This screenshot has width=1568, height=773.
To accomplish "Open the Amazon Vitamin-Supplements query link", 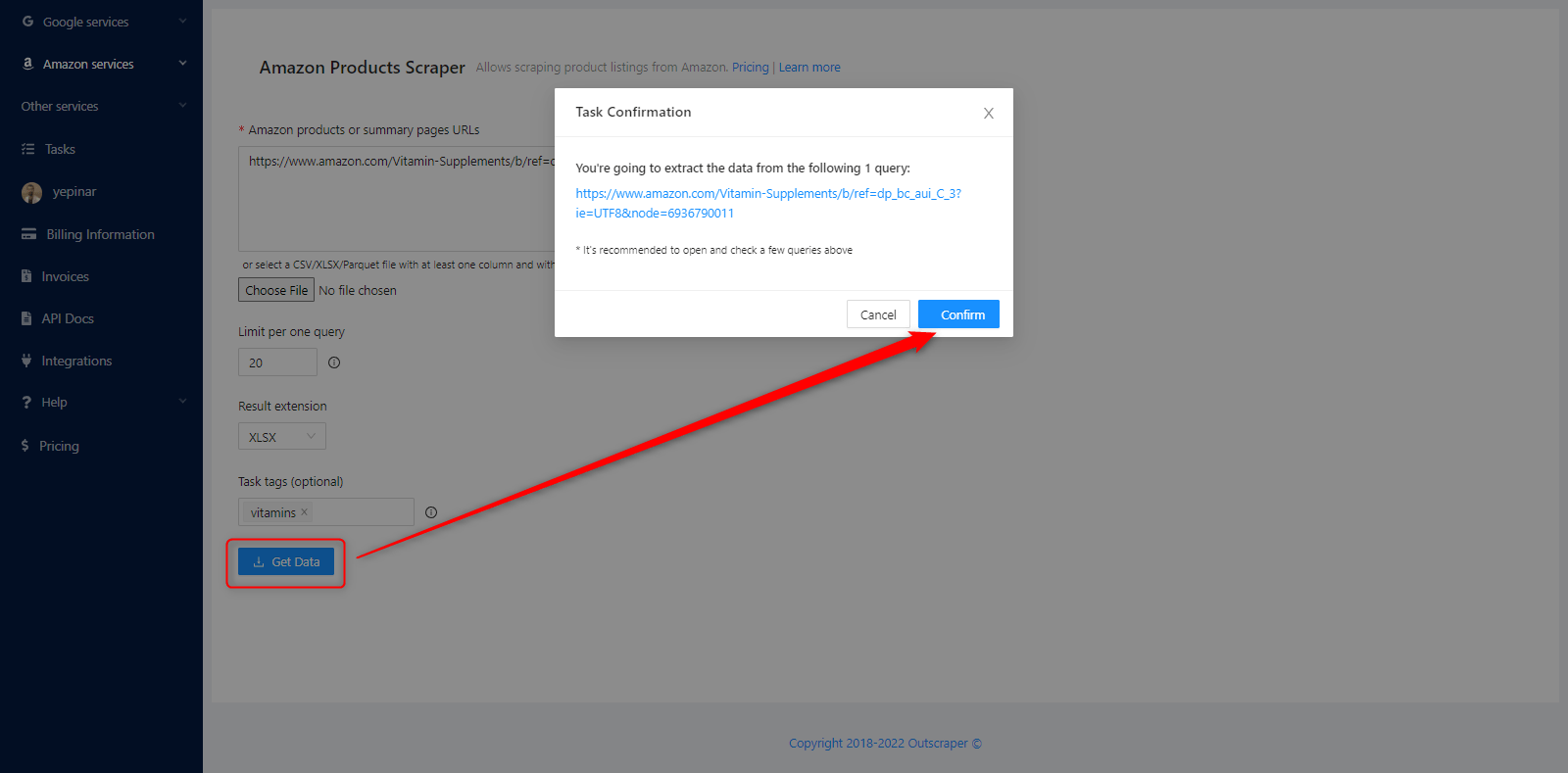I will tap(768, 203).
